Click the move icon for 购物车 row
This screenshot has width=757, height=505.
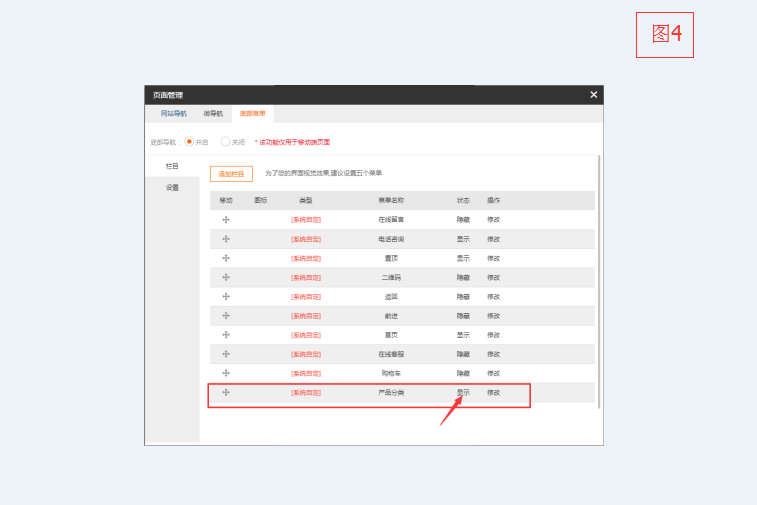click(226, 373)
